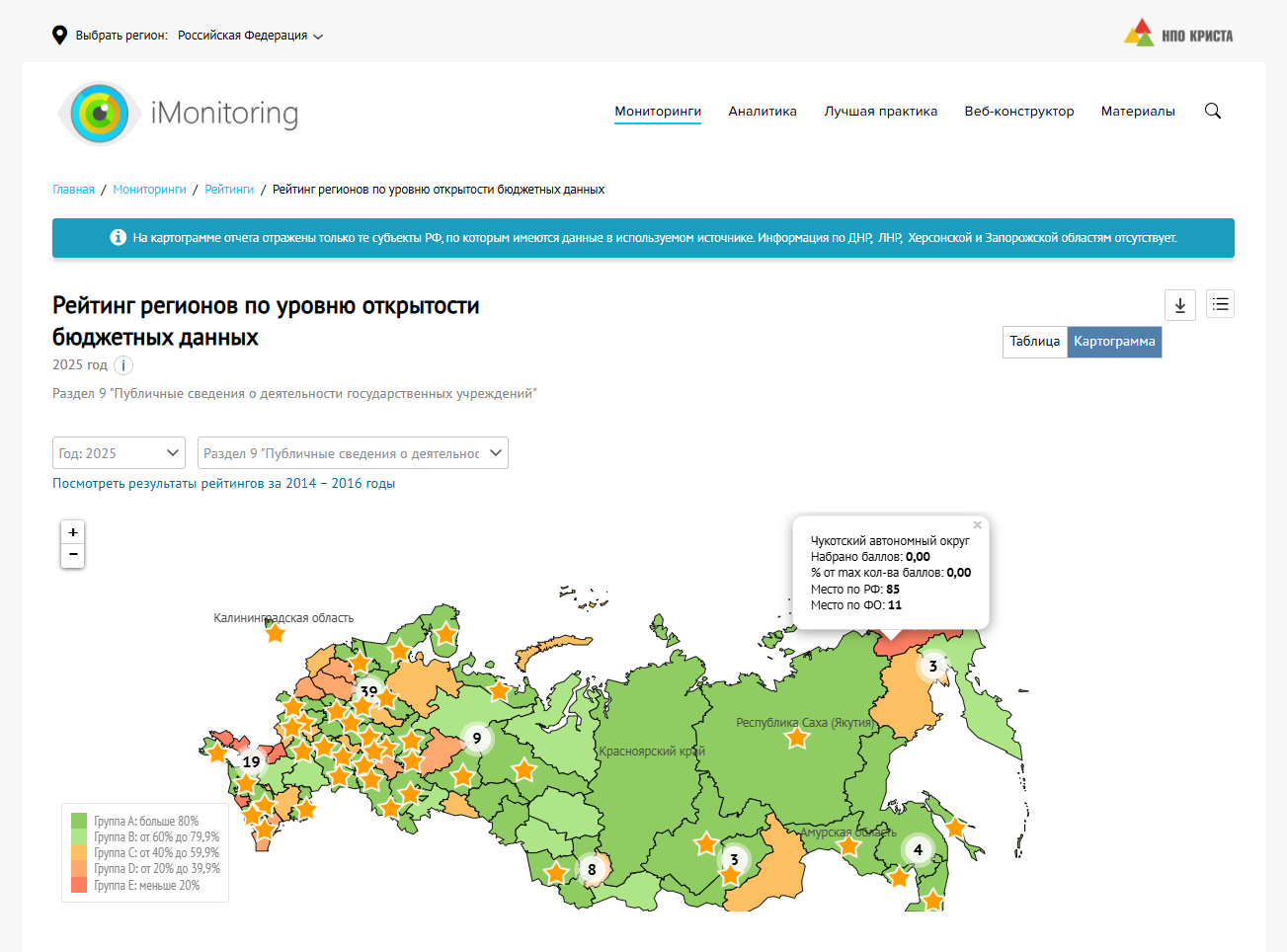This screenshot has width=1287, height=952.
Task: Open results for 2014 – 2016 ratings link
Action: coord(223,484)
